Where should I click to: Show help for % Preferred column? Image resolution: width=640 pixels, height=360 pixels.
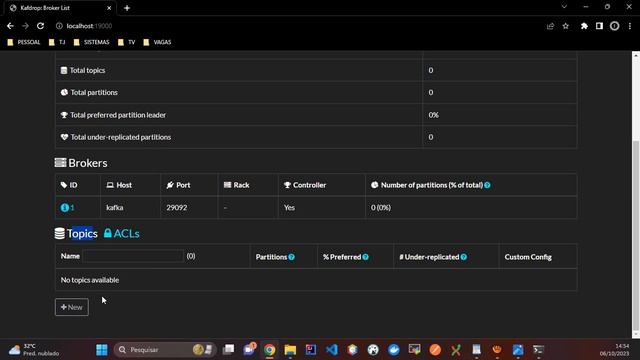366,257
